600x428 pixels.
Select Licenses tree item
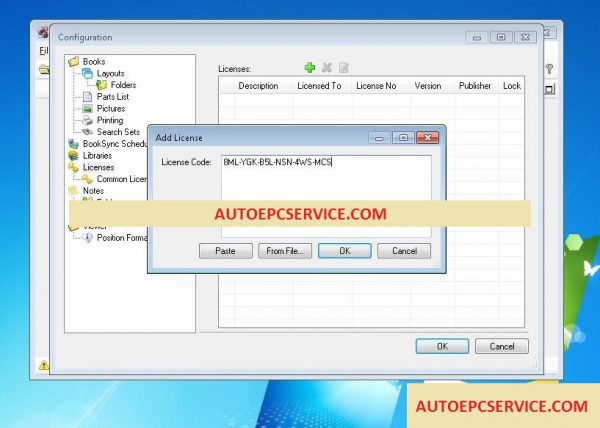[x=98, y=168]
